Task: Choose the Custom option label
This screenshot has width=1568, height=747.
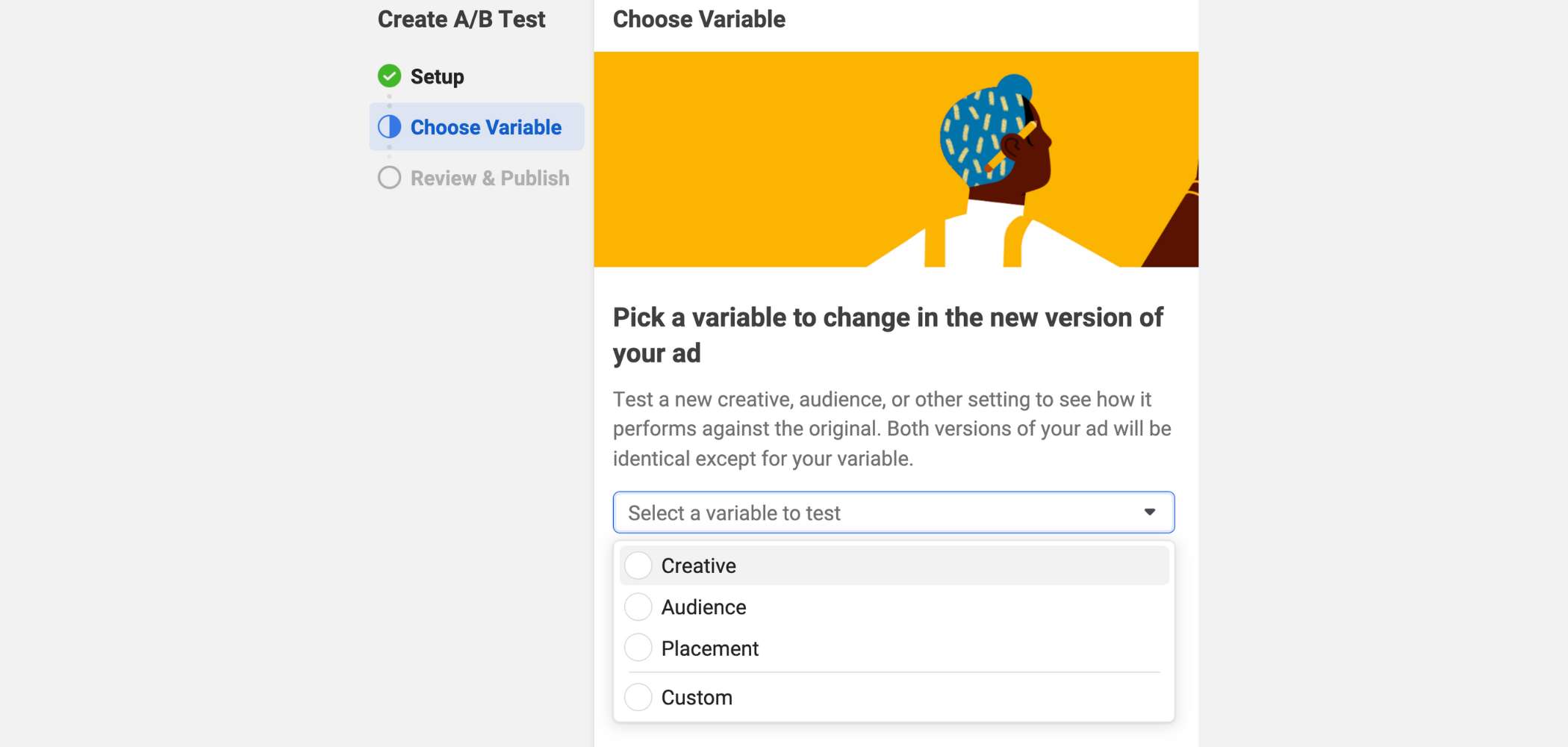Action: click(697, 697)
